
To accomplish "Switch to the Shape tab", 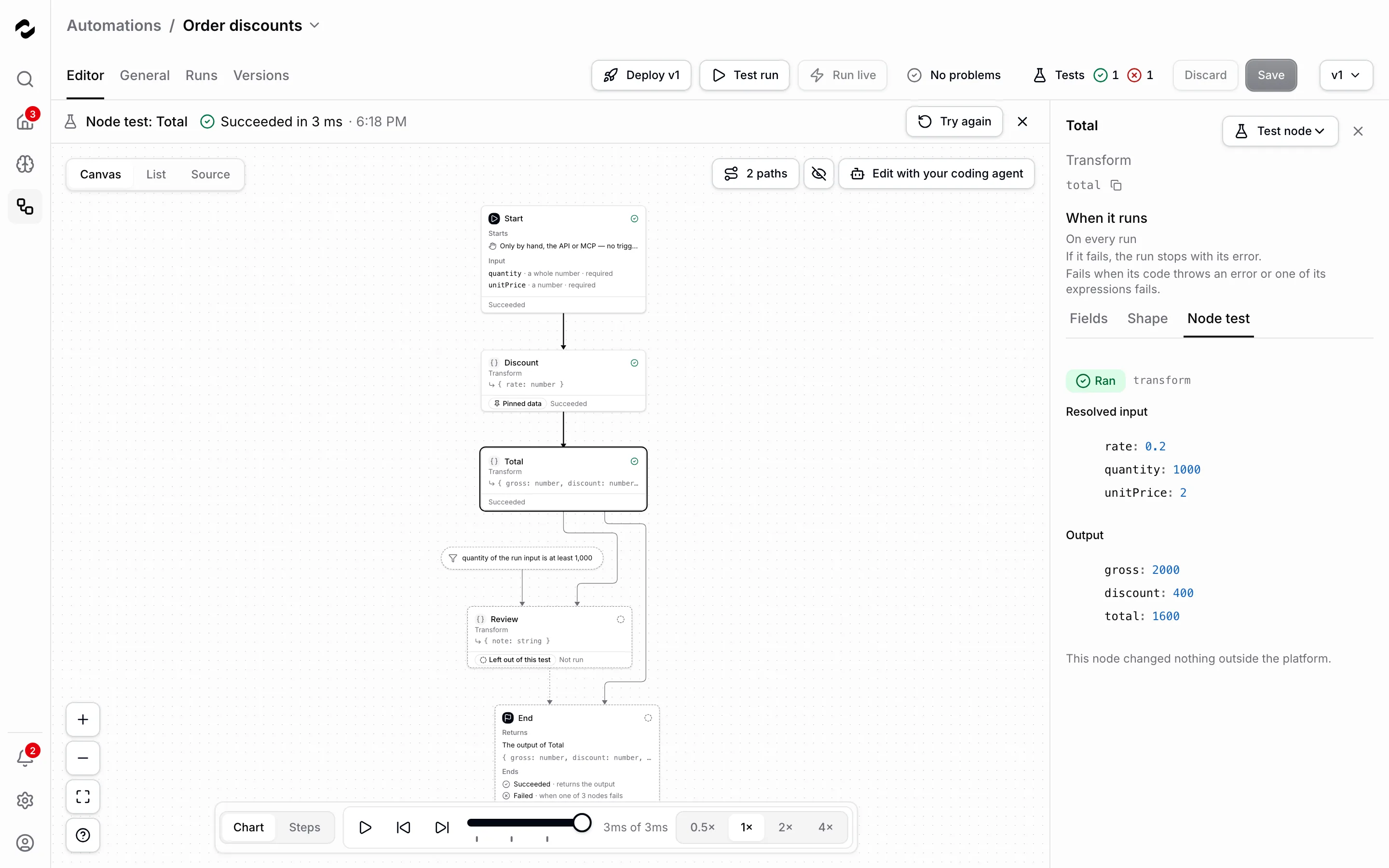I will point(1147,319).
